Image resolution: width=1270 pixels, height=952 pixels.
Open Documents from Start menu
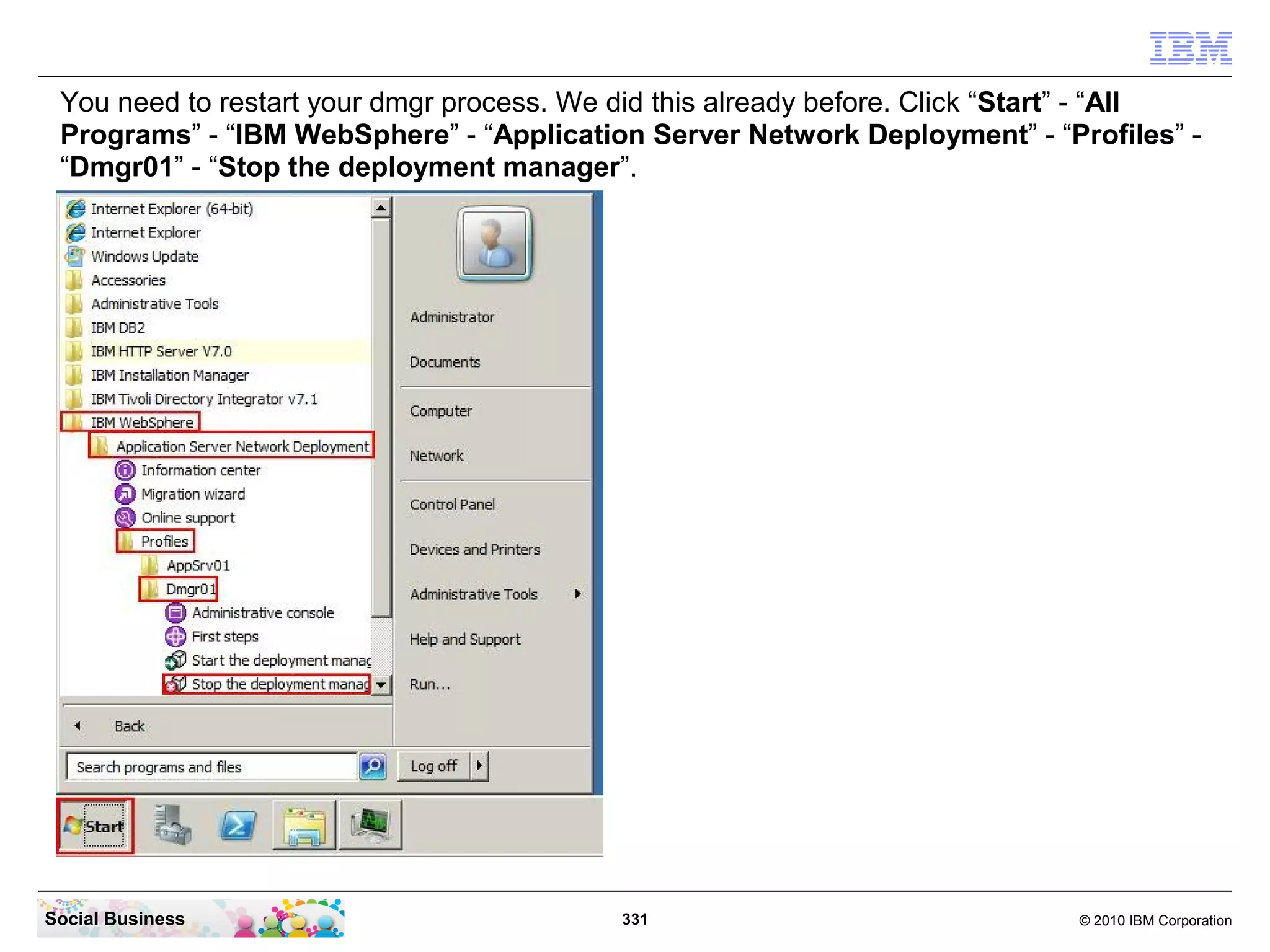(445, 362)
